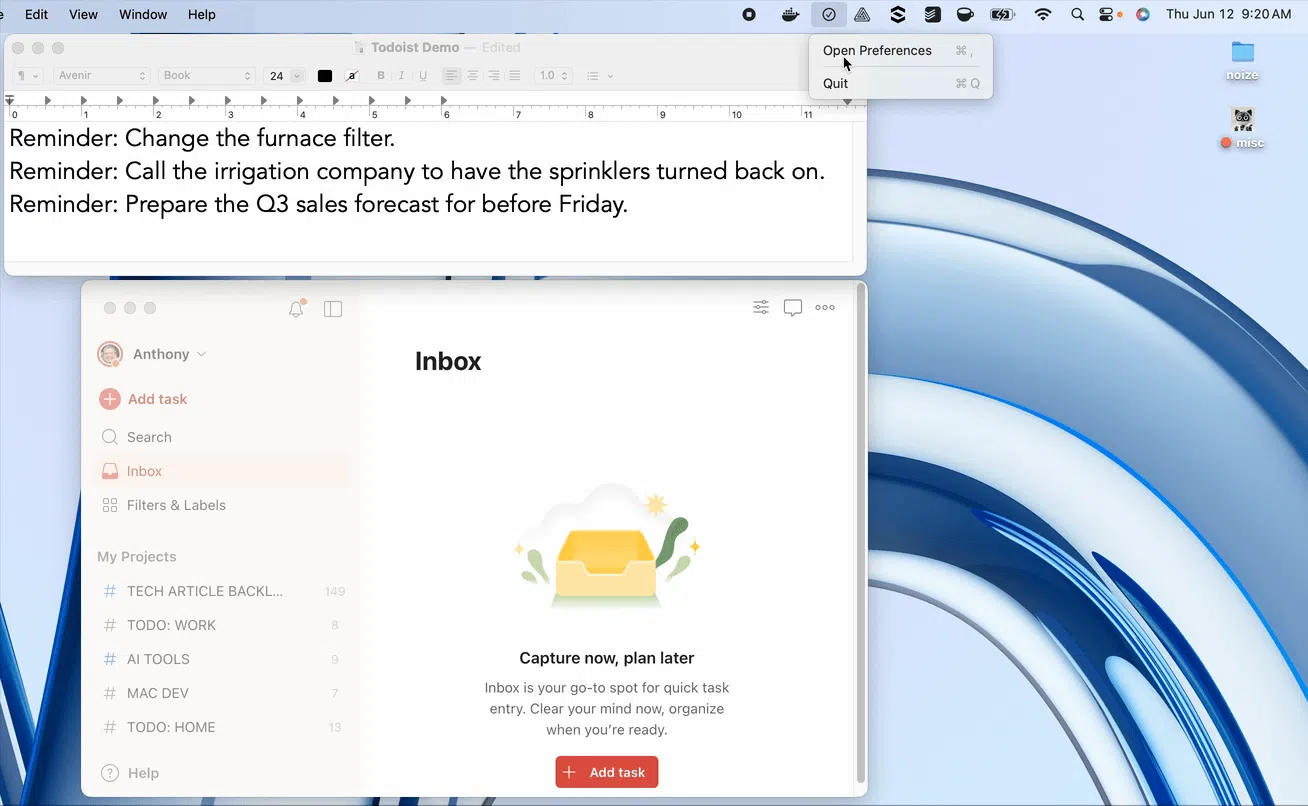The width and height of the screenshot is (1308, 806).
Task: Open the TECH ARTICLE BACKL... project
Action: pyautogui.click(x=222, y=591)
